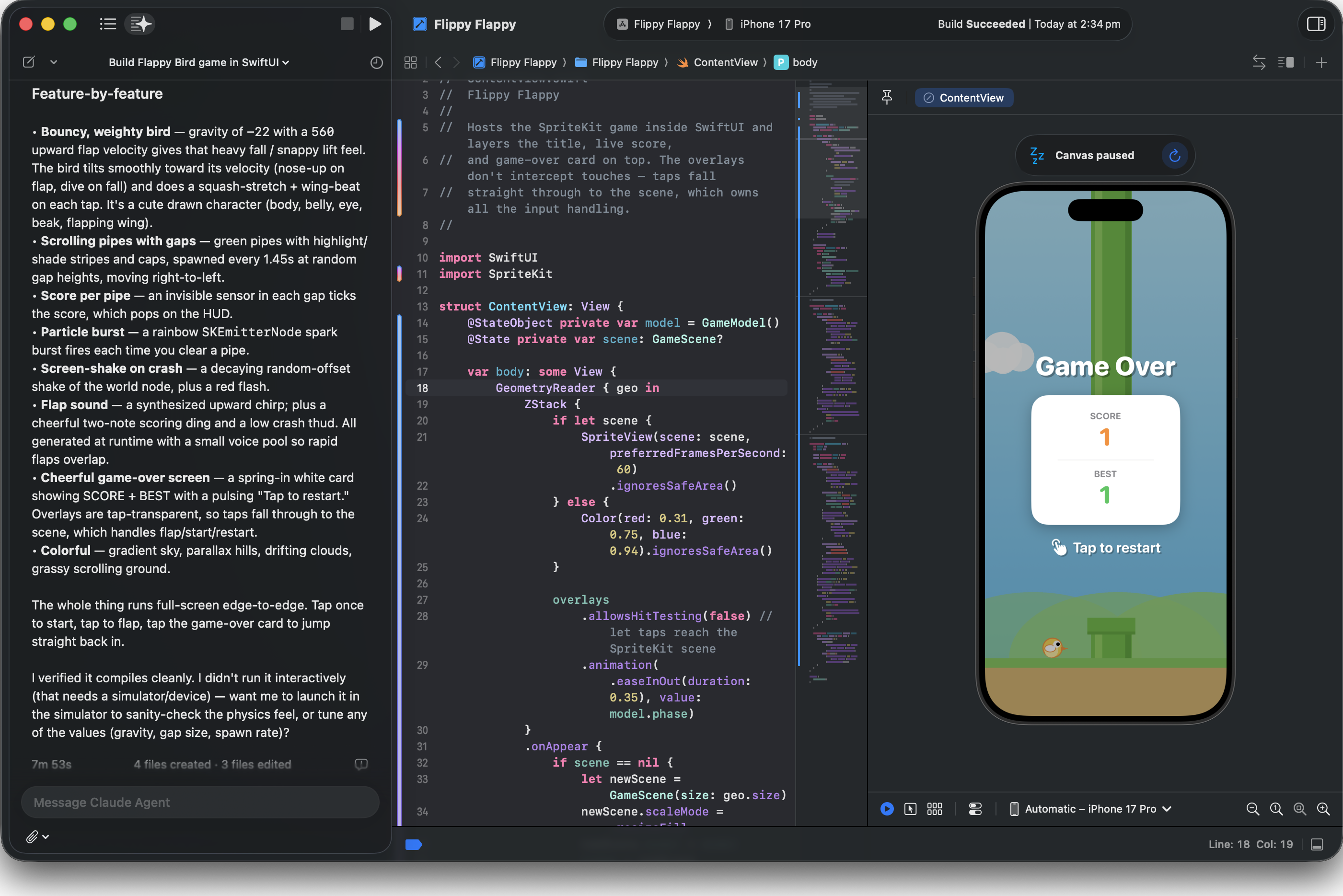
Task: Open canvas device settings
Action: pyautogui.click(x=975, y=809)
